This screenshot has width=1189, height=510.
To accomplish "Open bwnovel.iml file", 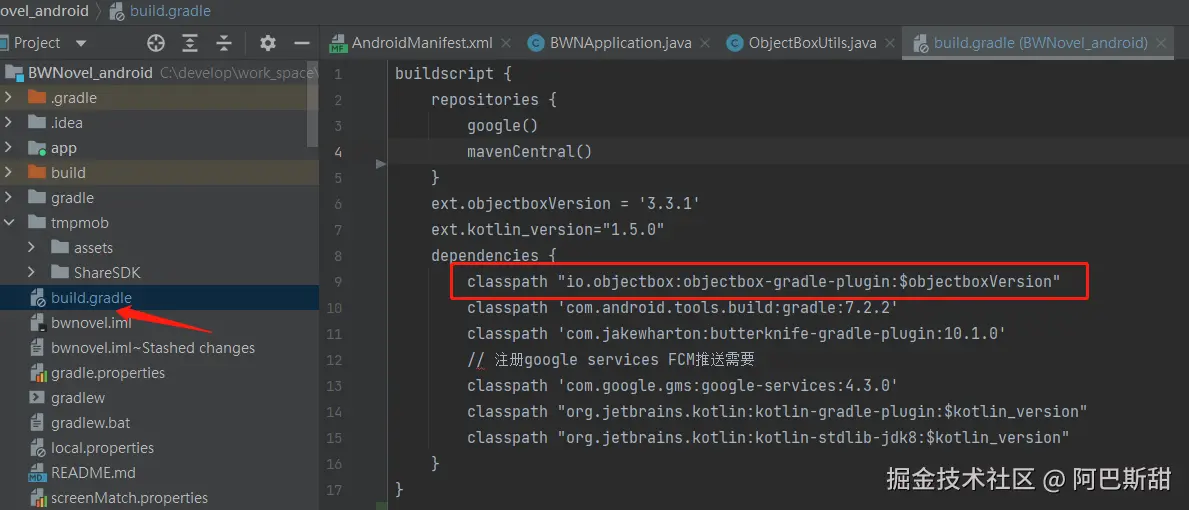I will [x=91, y=323].
